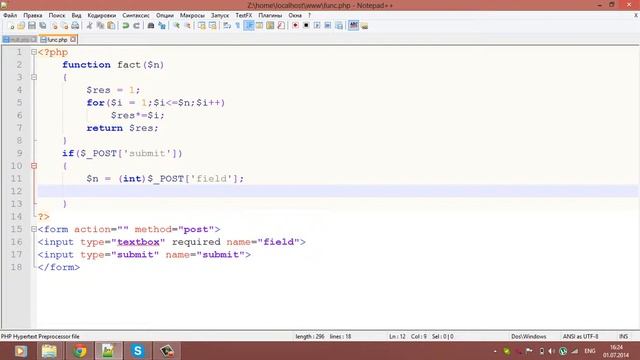Click the Dos\Windows line-ending indicator
Viewport: 640px width, 360px height.
529,336
